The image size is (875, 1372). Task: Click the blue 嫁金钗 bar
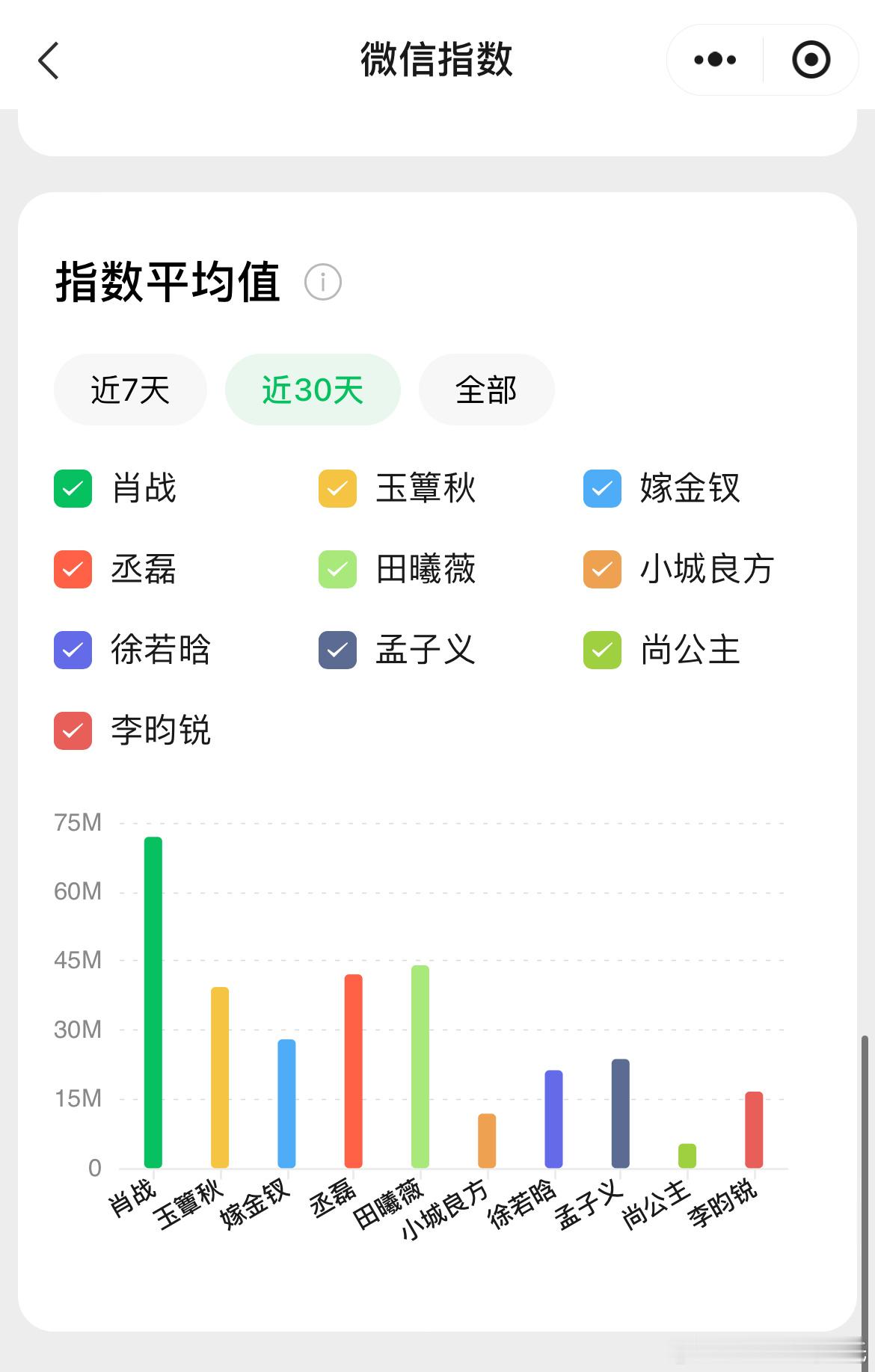point(286,1104)
